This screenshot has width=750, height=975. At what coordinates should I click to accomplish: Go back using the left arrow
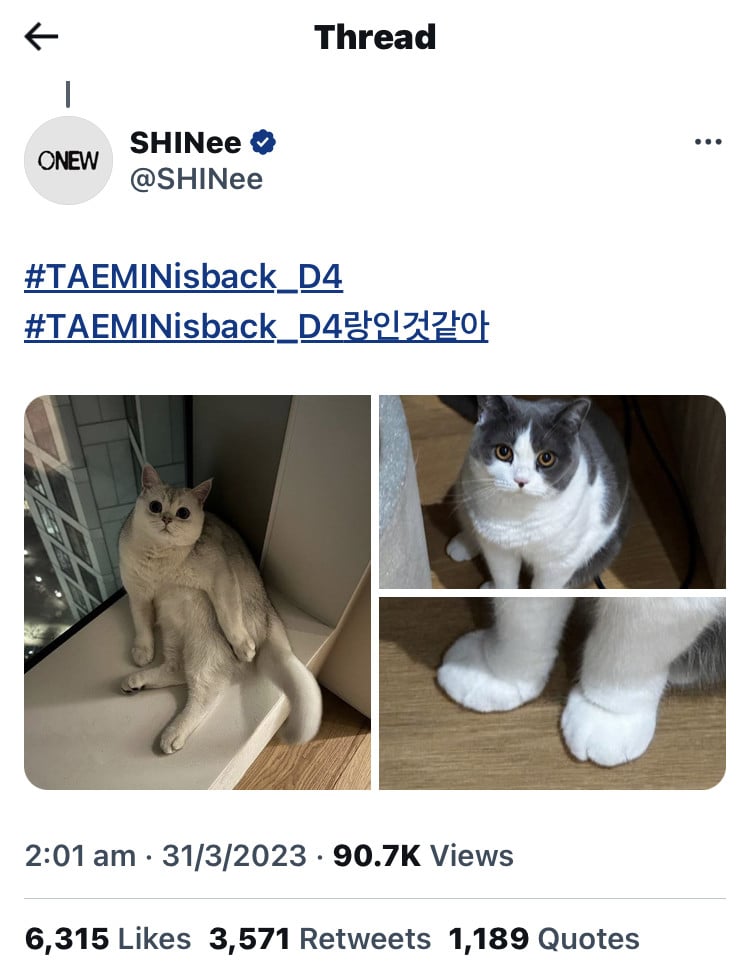[x=41, y=37]
